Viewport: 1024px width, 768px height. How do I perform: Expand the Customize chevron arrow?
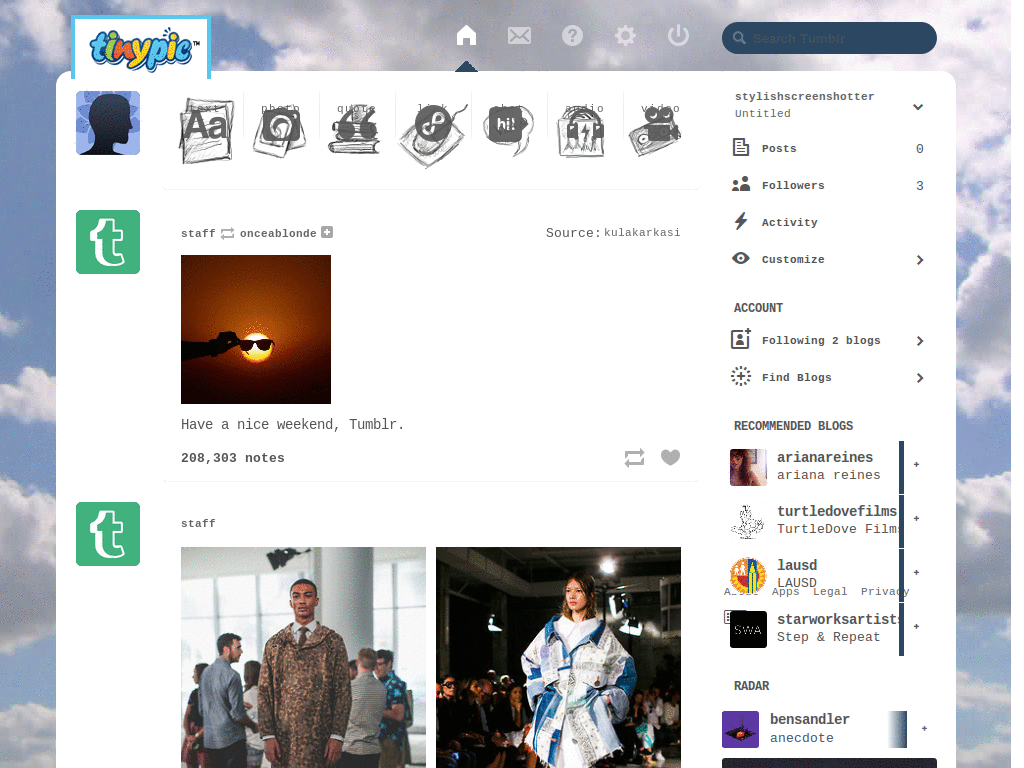pyautogui.click(x=920, y=260)
